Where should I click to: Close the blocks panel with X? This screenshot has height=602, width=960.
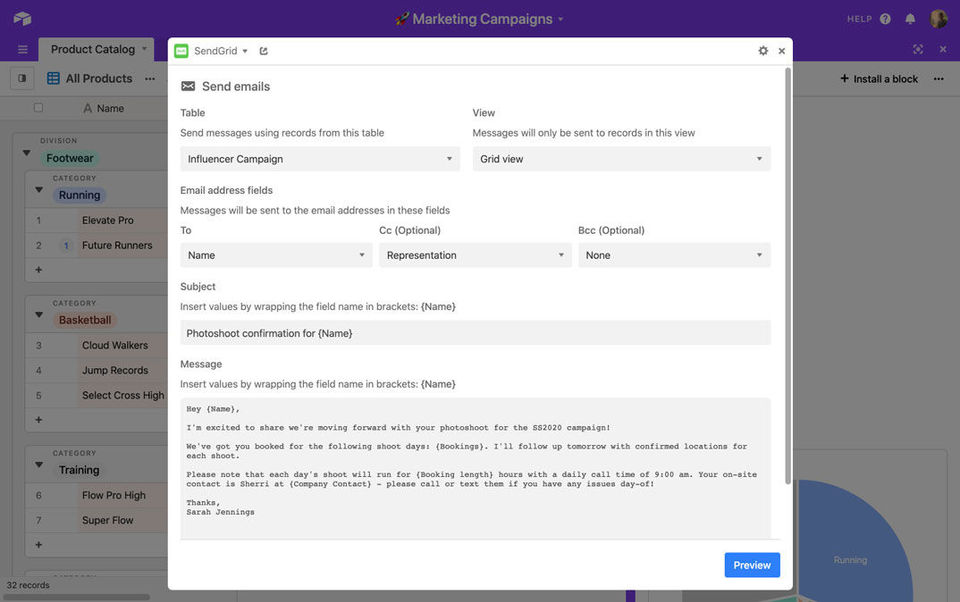pyautogui.click(x=943, y=49)
